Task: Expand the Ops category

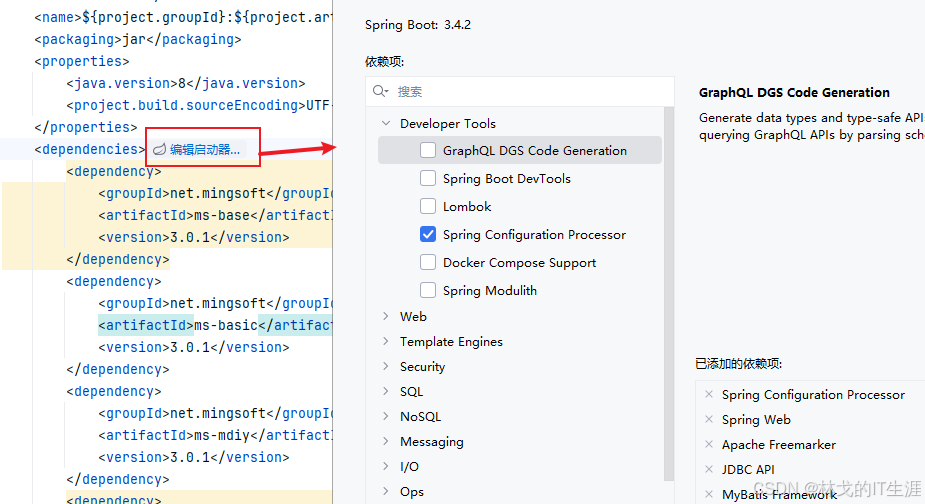Action: [386, 491]
